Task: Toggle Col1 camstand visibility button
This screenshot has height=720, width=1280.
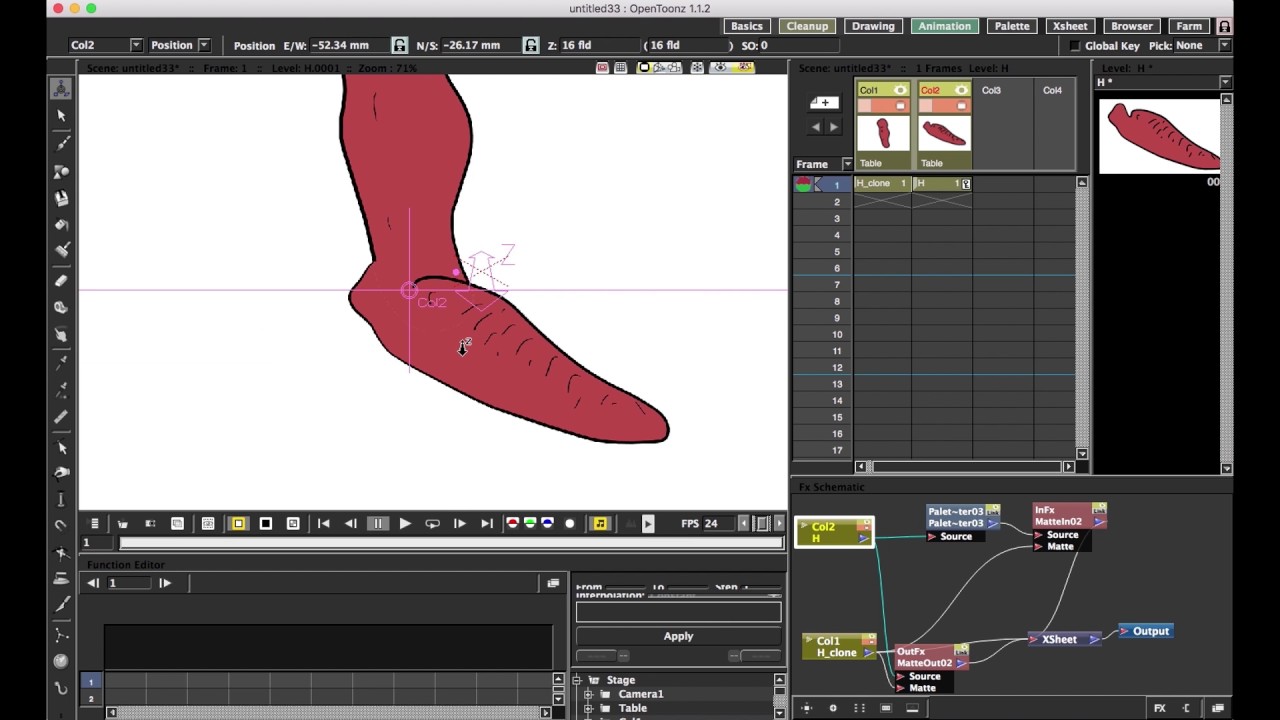Action: [x=900, y=106]
